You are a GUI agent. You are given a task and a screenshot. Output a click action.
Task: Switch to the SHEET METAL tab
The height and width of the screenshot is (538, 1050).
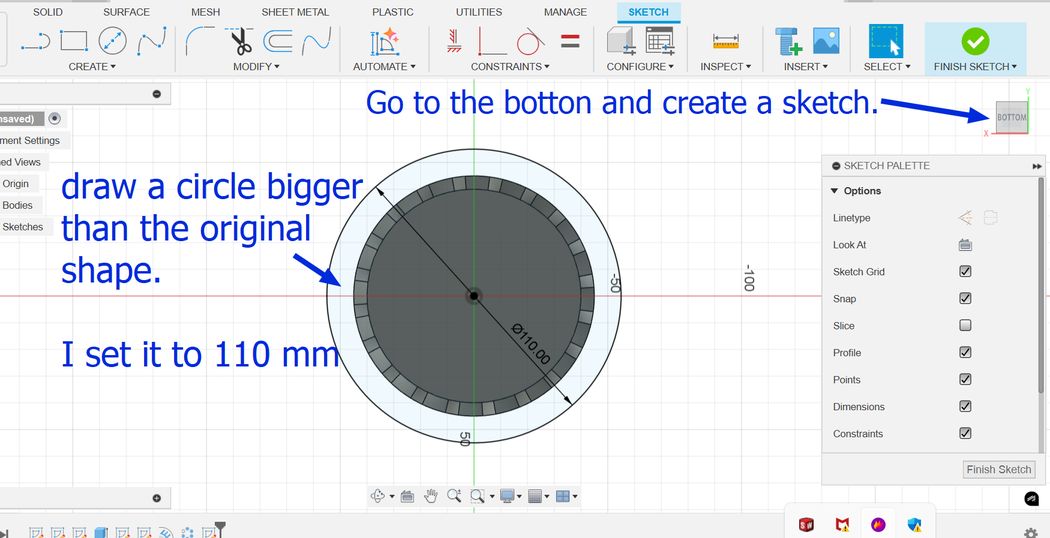(295, 12)
